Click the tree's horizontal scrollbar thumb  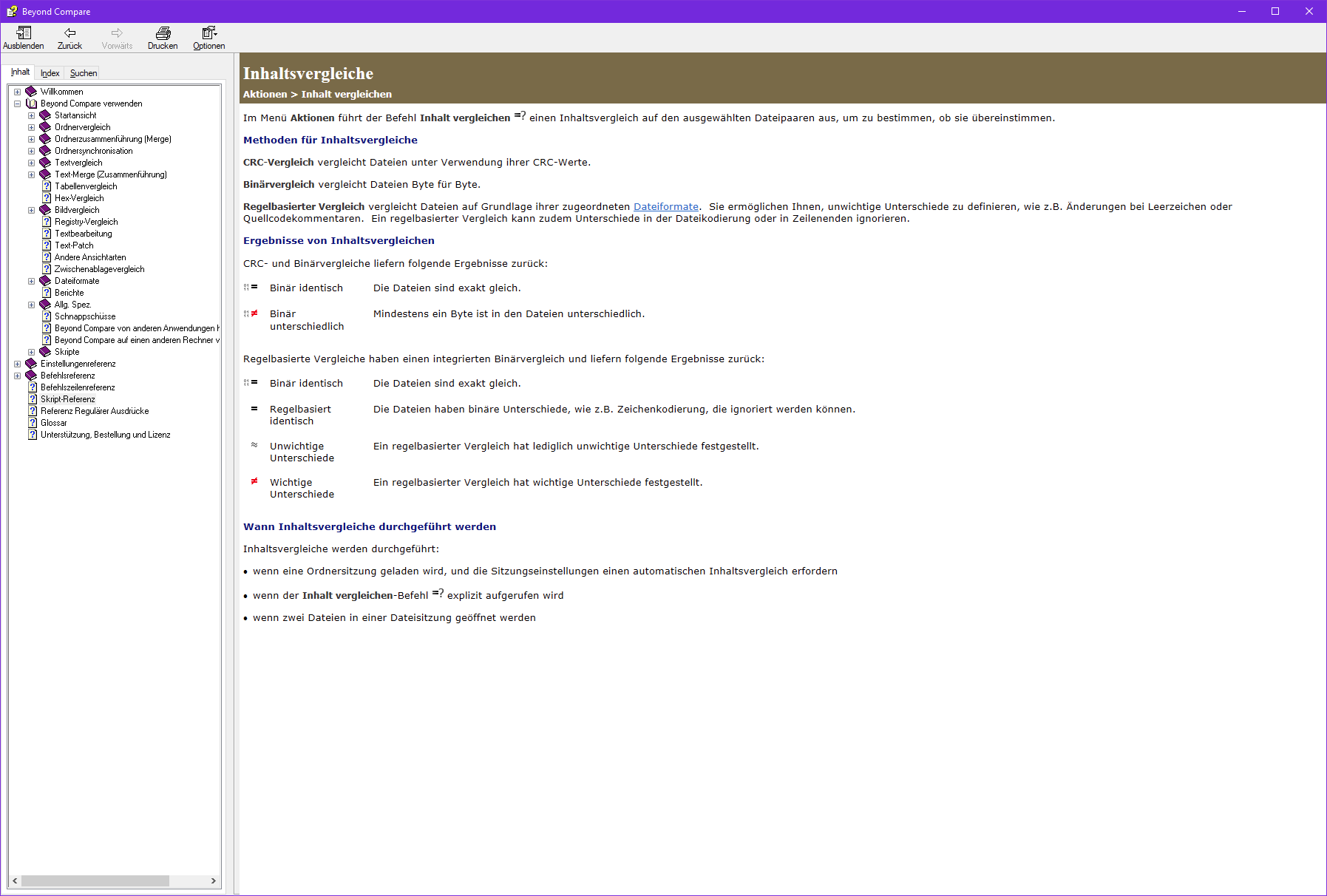tap(95, 880)
